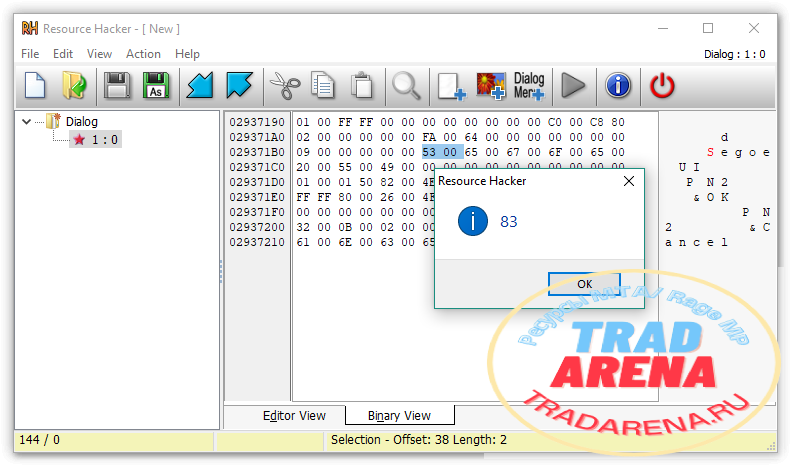Open the Action menu
The height and width of the screenshot is (466, 791).
click(143, 54)
